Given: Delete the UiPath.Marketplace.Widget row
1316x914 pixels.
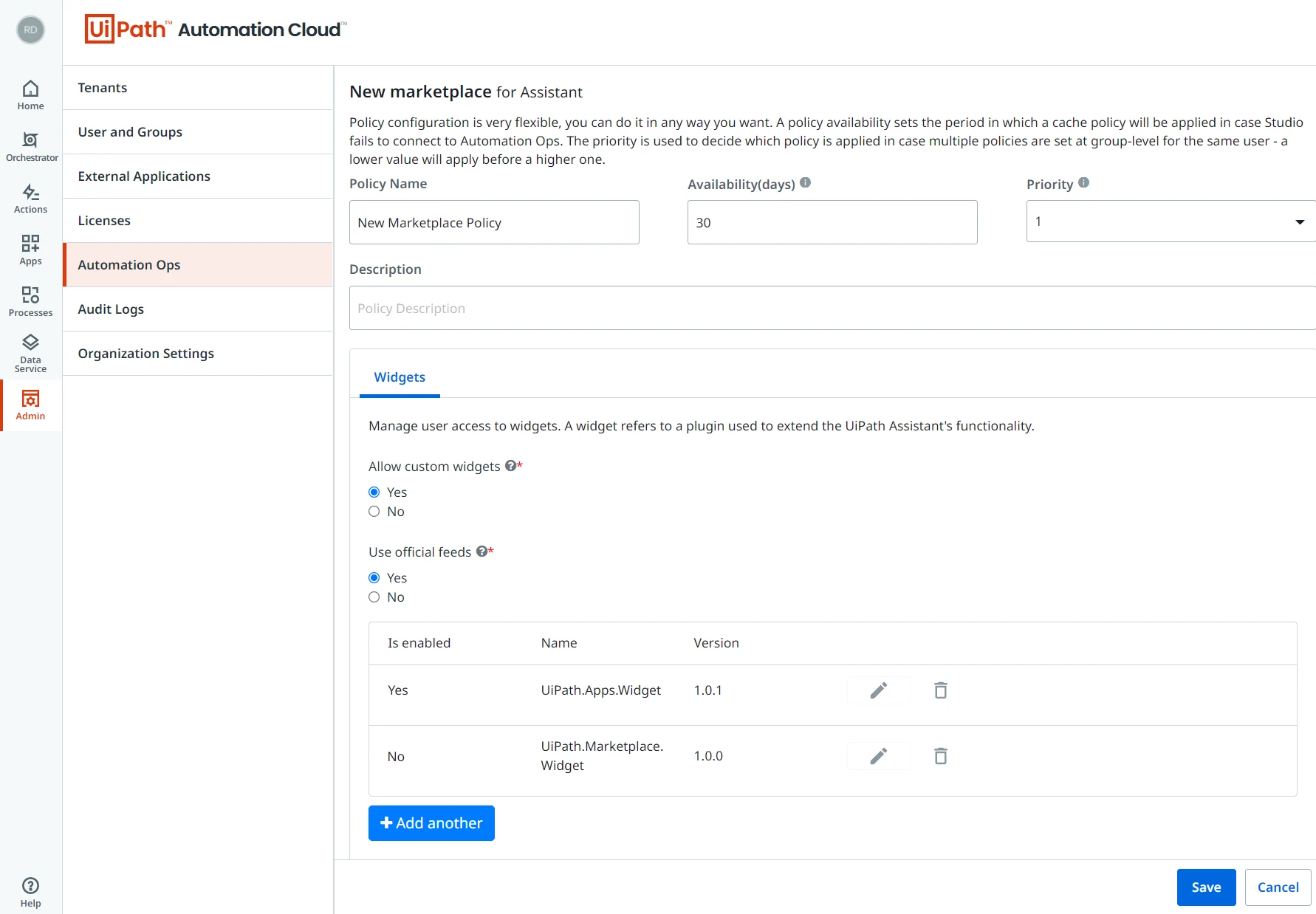Looking at the screenshot, I should click(941, 756).
